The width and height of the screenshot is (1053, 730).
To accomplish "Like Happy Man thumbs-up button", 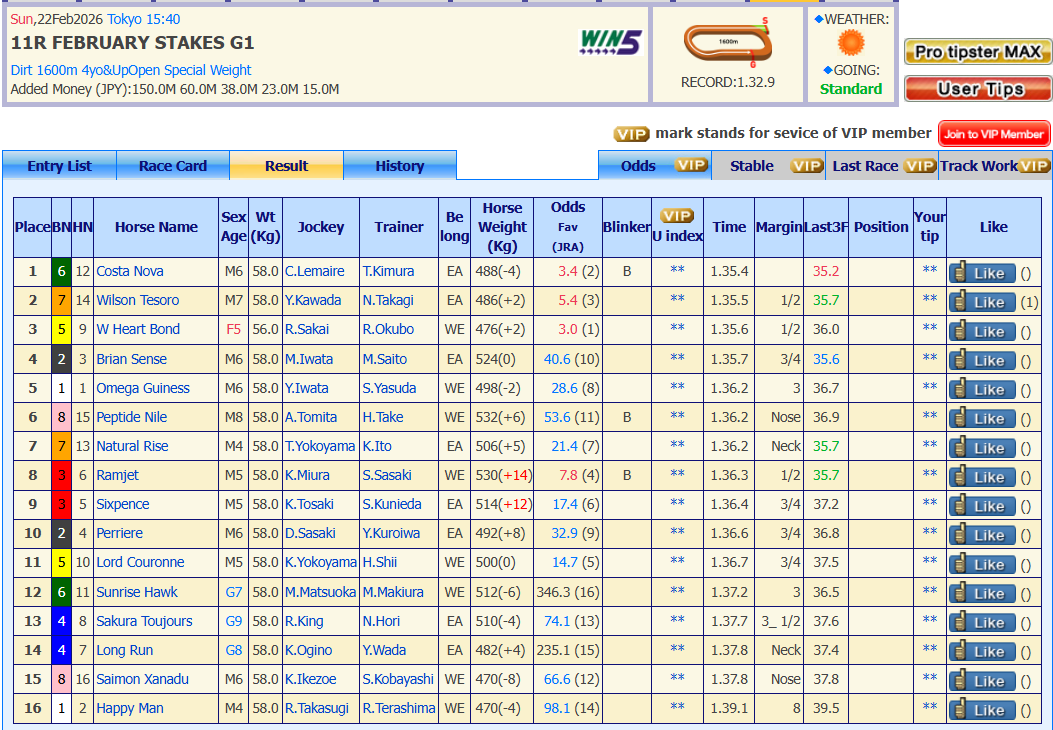I will tap(982, 710).
